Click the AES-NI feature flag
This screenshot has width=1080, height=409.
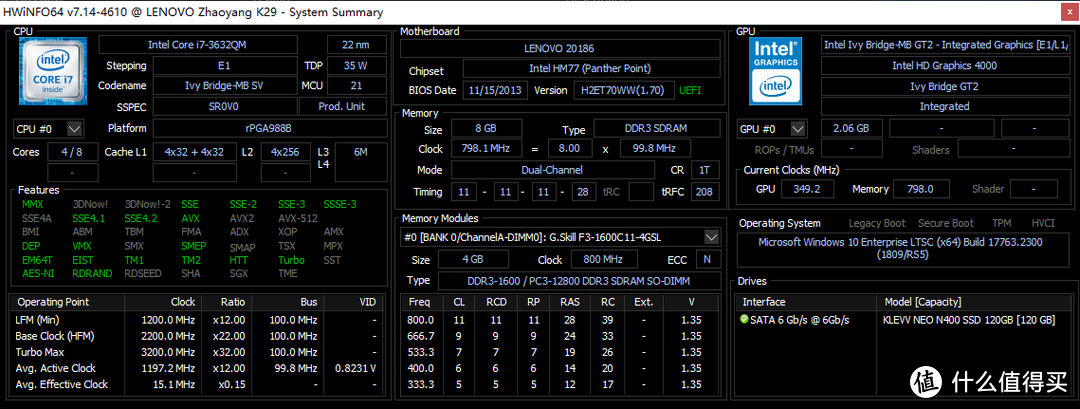click(x=36, y=273)
